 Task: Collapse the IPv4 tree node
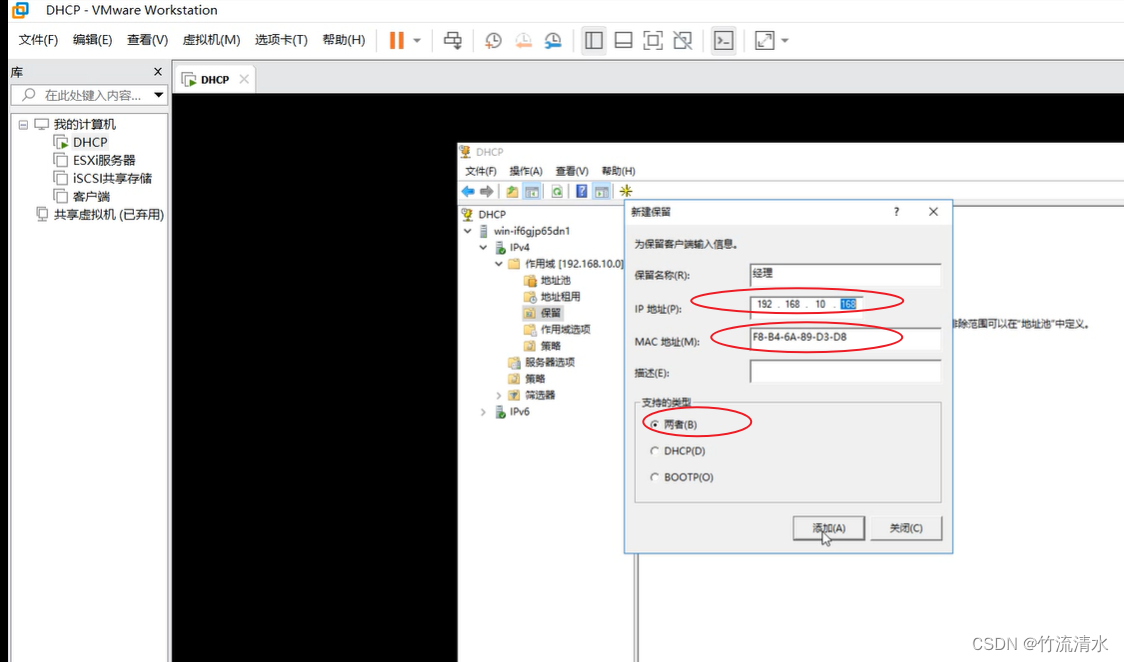point(483,247)
